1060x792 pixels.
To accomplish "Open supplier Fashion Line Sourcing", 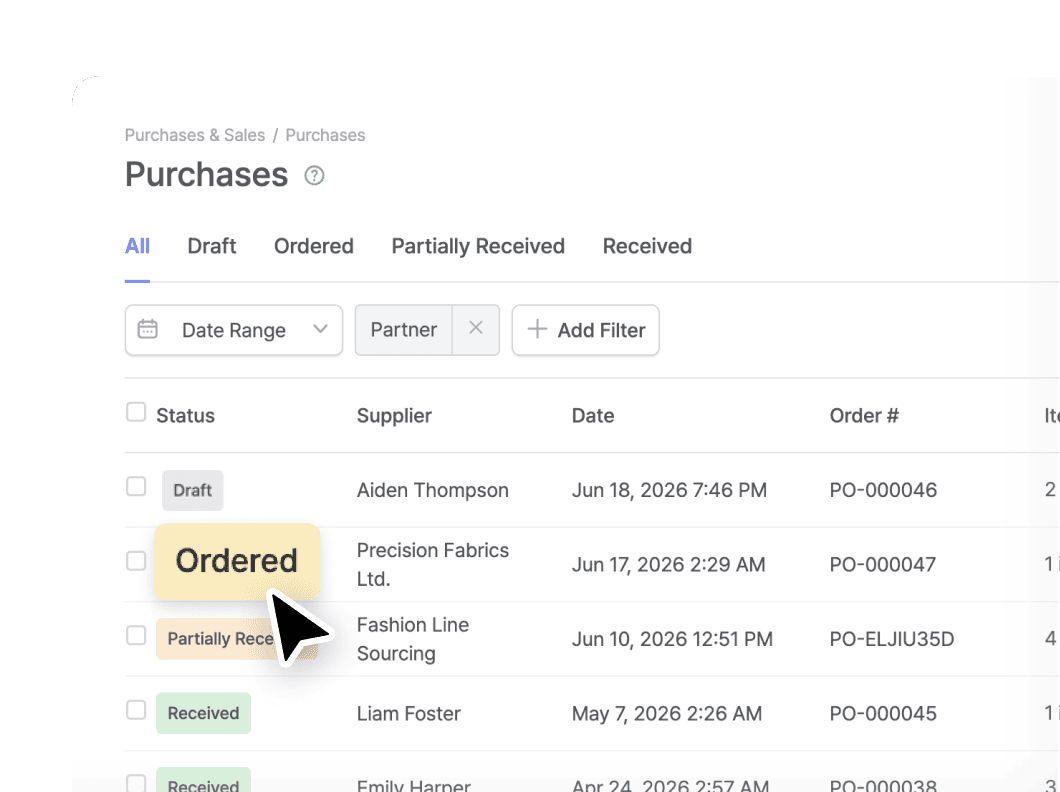I will pyautogui.click(x=412, y=639).
